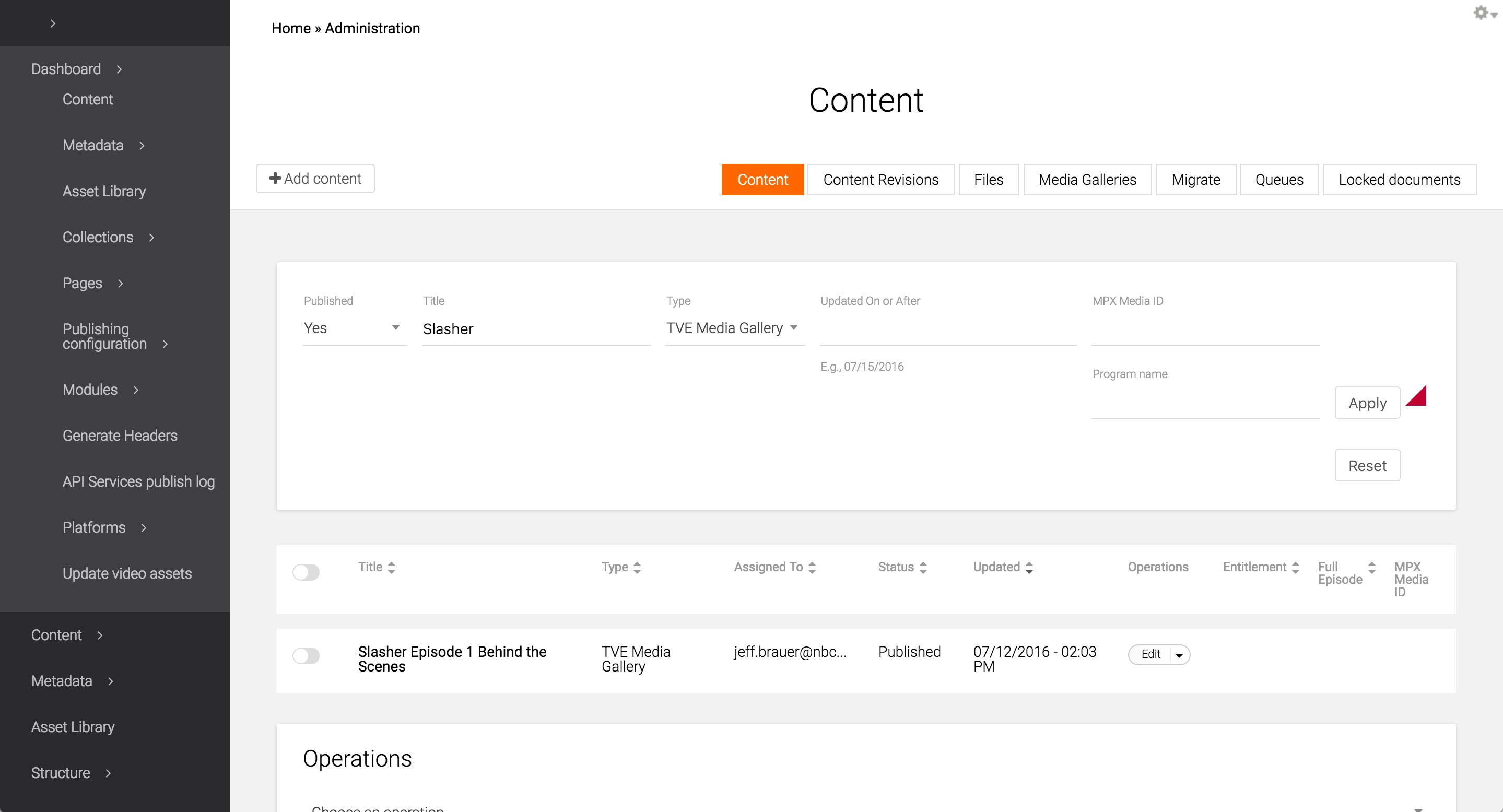
Task: Click the Status column sort icon
Action: point(923,568)
